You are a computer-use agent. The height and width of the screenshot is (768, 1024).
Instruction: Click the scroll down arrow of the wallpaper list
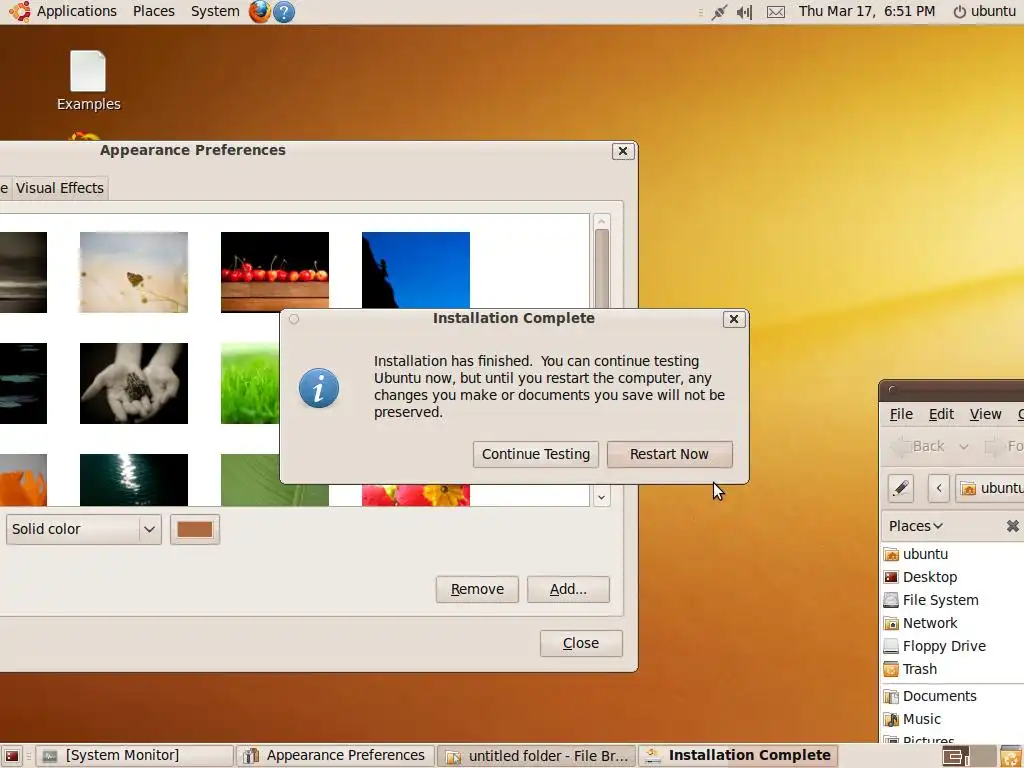click(601, 498)
